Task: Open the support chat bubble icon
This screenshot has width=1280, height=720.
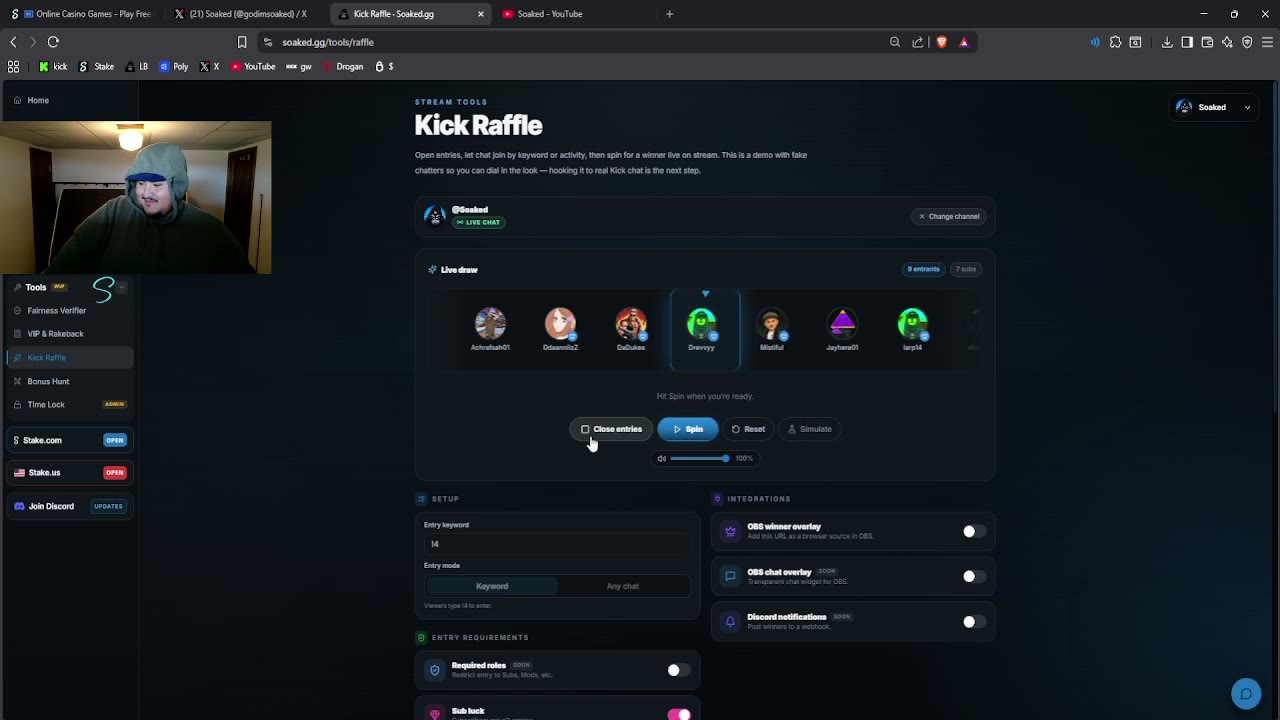Action: click(x=1246, y=694)
